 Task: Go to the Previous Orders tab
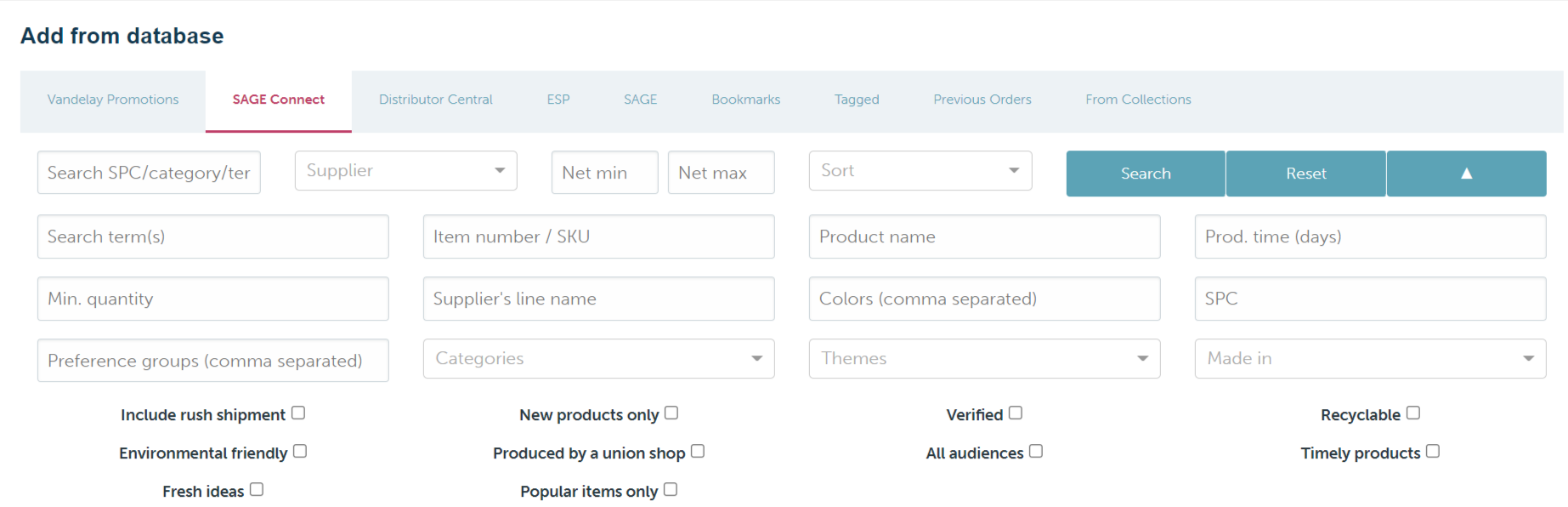click(x=982, y=100)
